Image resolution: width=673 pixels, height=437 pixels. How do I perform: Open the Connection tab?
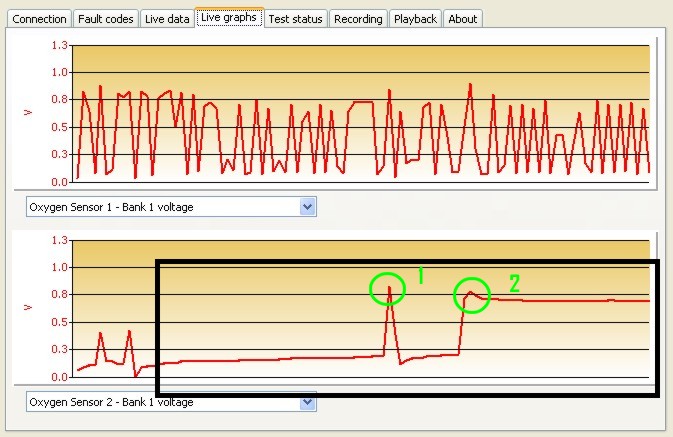click(x=40, y=19)
